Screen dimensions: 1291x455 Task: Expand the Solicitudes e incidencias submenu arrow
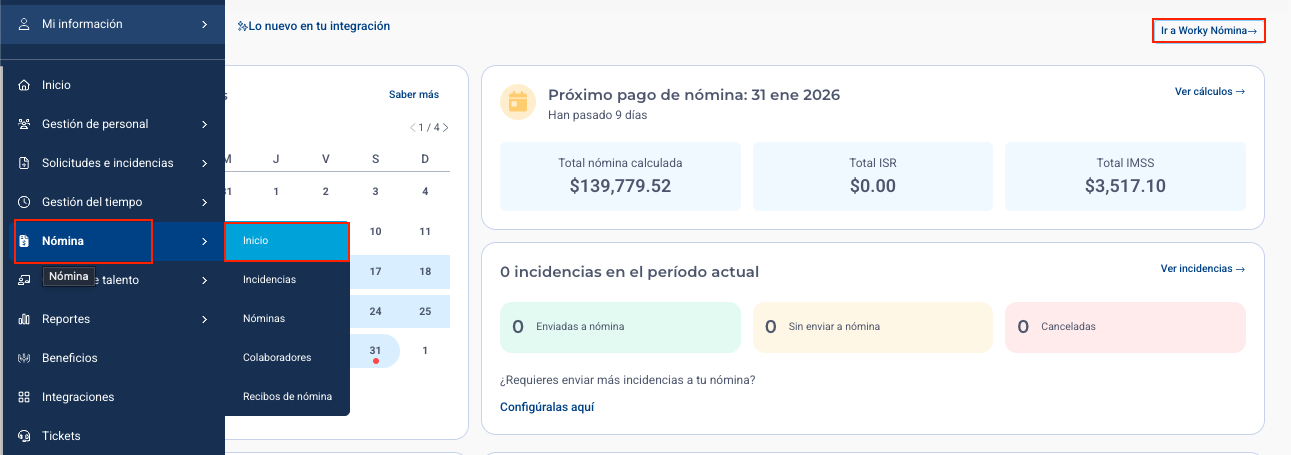204,163
